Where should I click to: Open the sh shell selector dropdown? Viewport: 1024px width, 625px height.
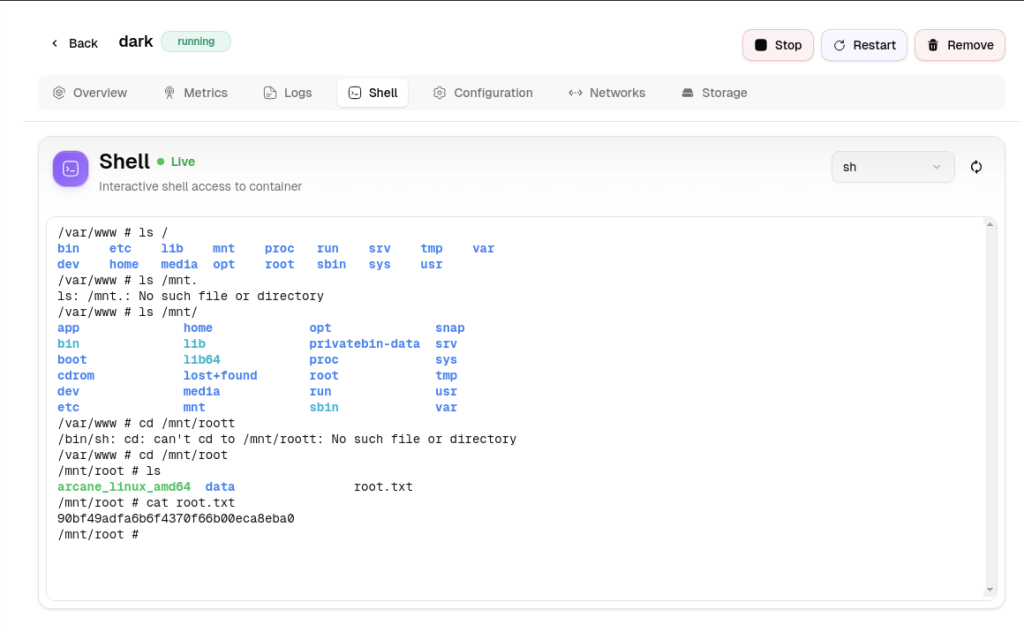893,167
